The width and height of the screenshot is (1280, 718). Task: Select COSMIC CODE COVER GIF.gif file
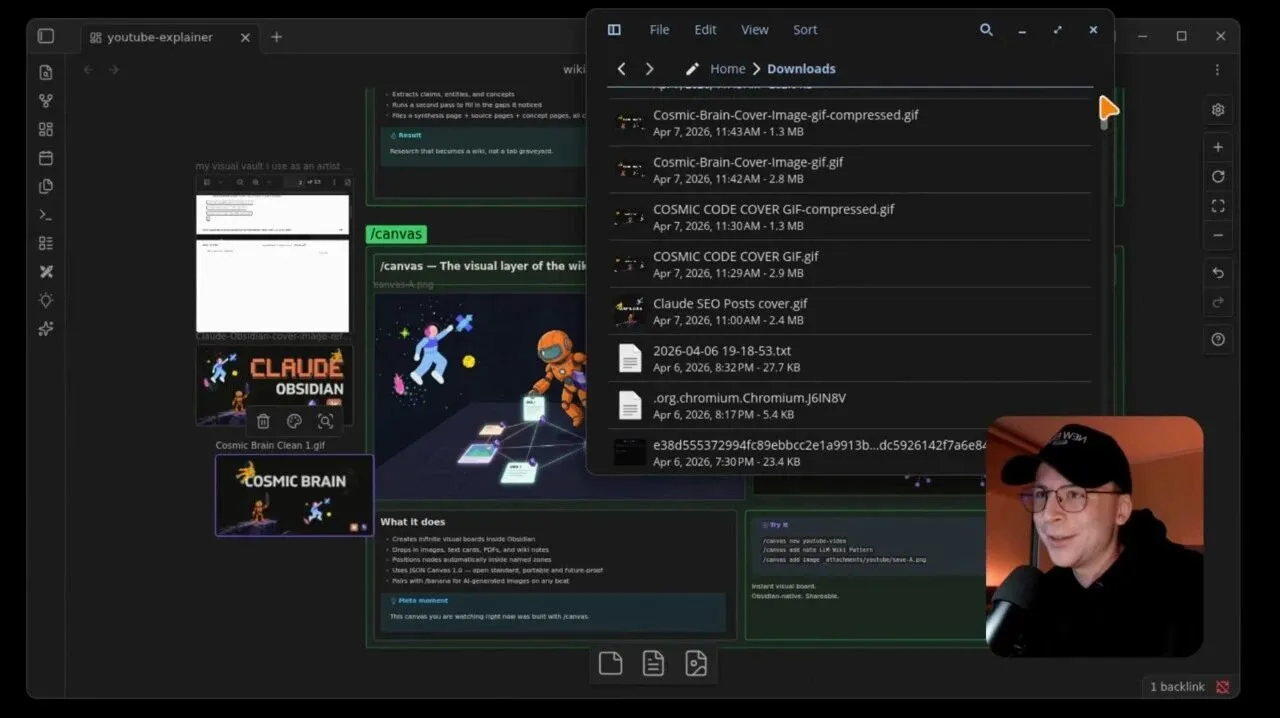850,264
